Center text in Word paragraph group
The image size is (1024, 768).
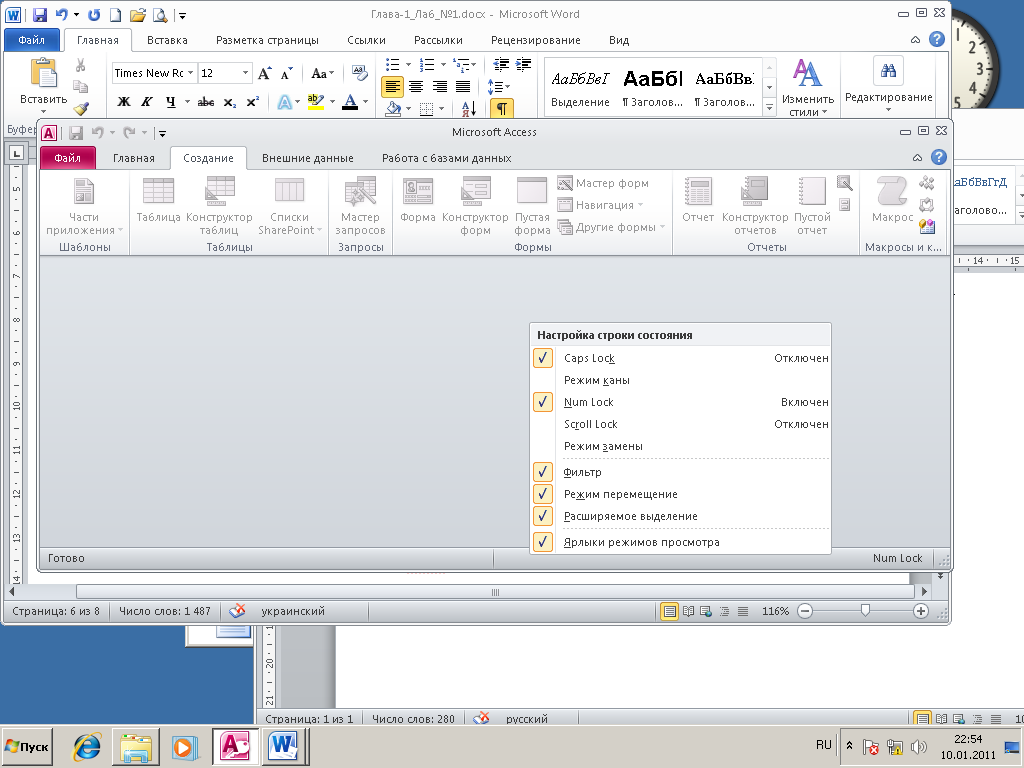pyautogui.click(x=416, y=86)
